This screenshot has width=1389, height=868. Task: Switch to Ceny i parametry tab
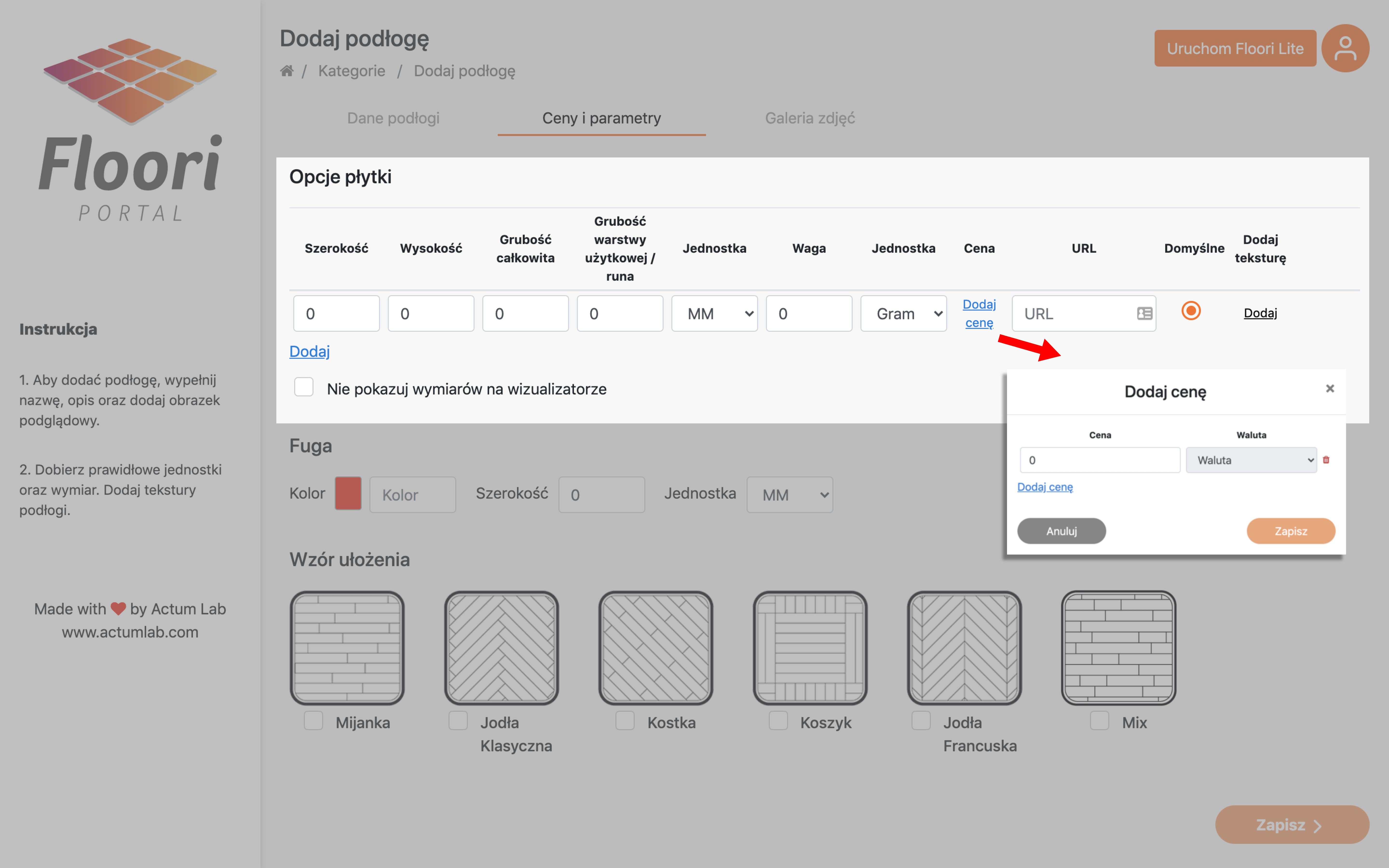601,118
